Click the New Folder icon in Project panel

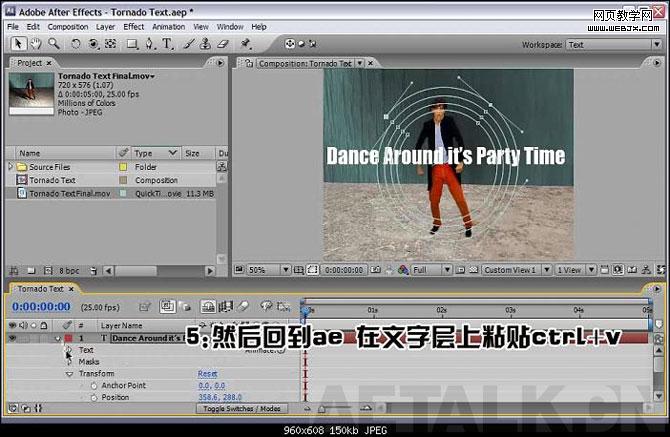(x=31, y=271)
